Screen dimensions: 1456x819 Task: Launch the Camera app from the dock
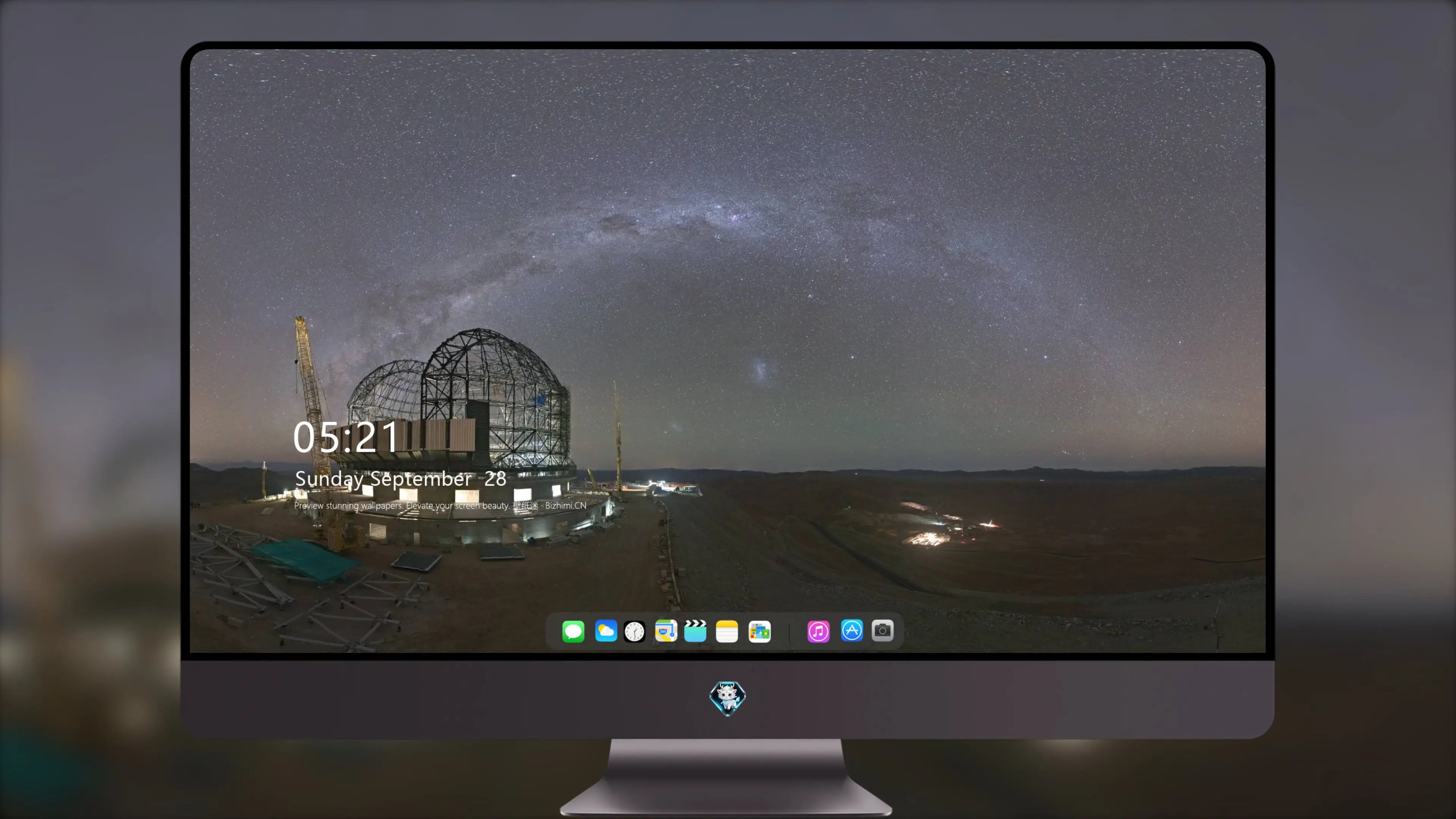[882, 631]
